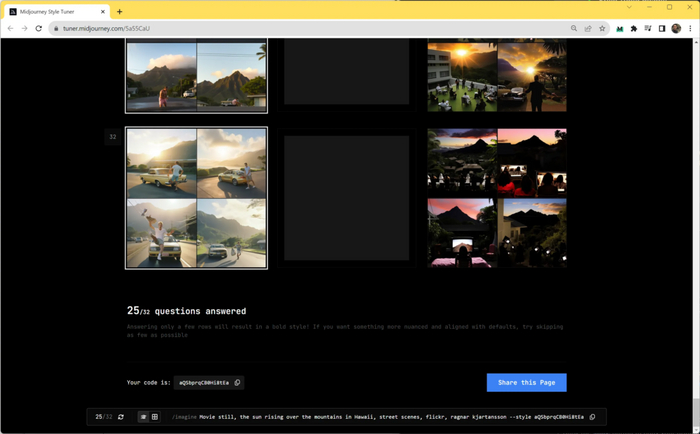
Task: Switch to the grid compare view
Action: (155, 417)
